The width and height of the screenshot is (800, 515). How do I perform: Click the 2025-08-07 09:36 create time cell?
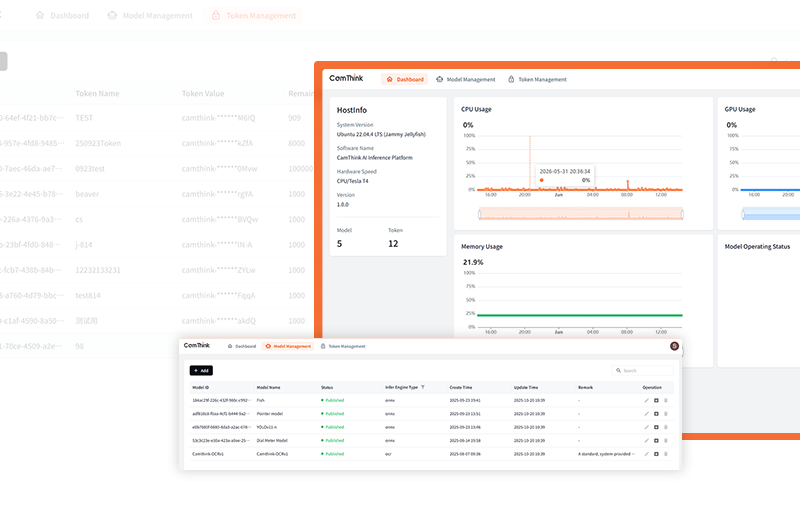point(465,454)
